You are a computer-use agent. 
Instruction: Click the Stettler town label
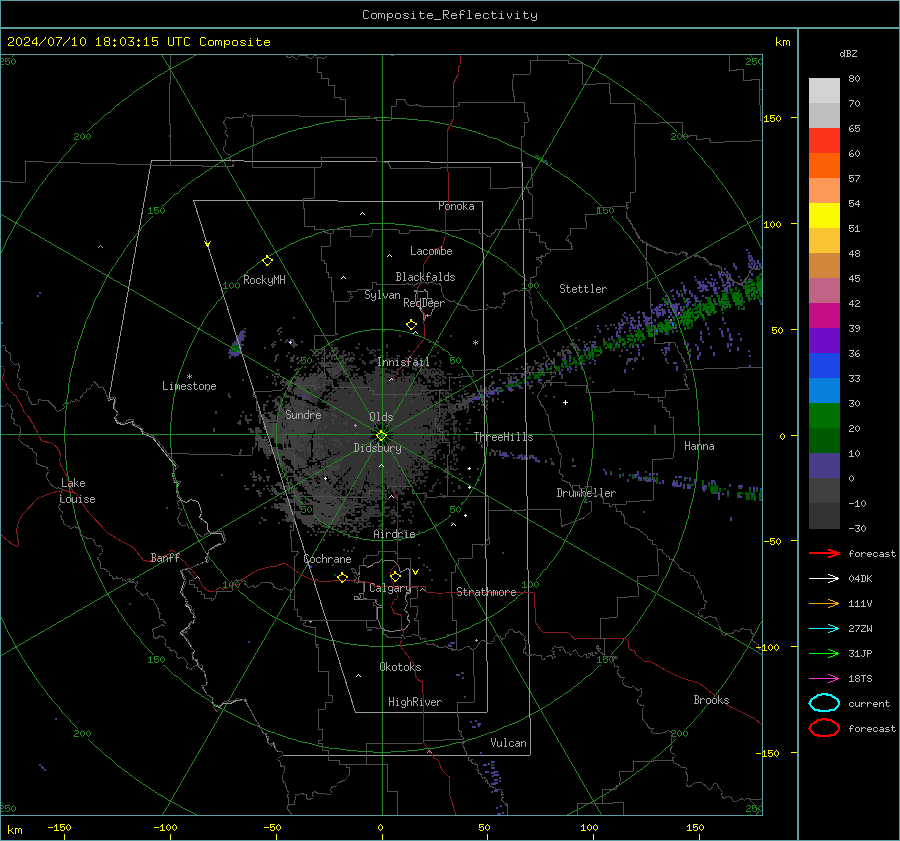pos(583,289)
